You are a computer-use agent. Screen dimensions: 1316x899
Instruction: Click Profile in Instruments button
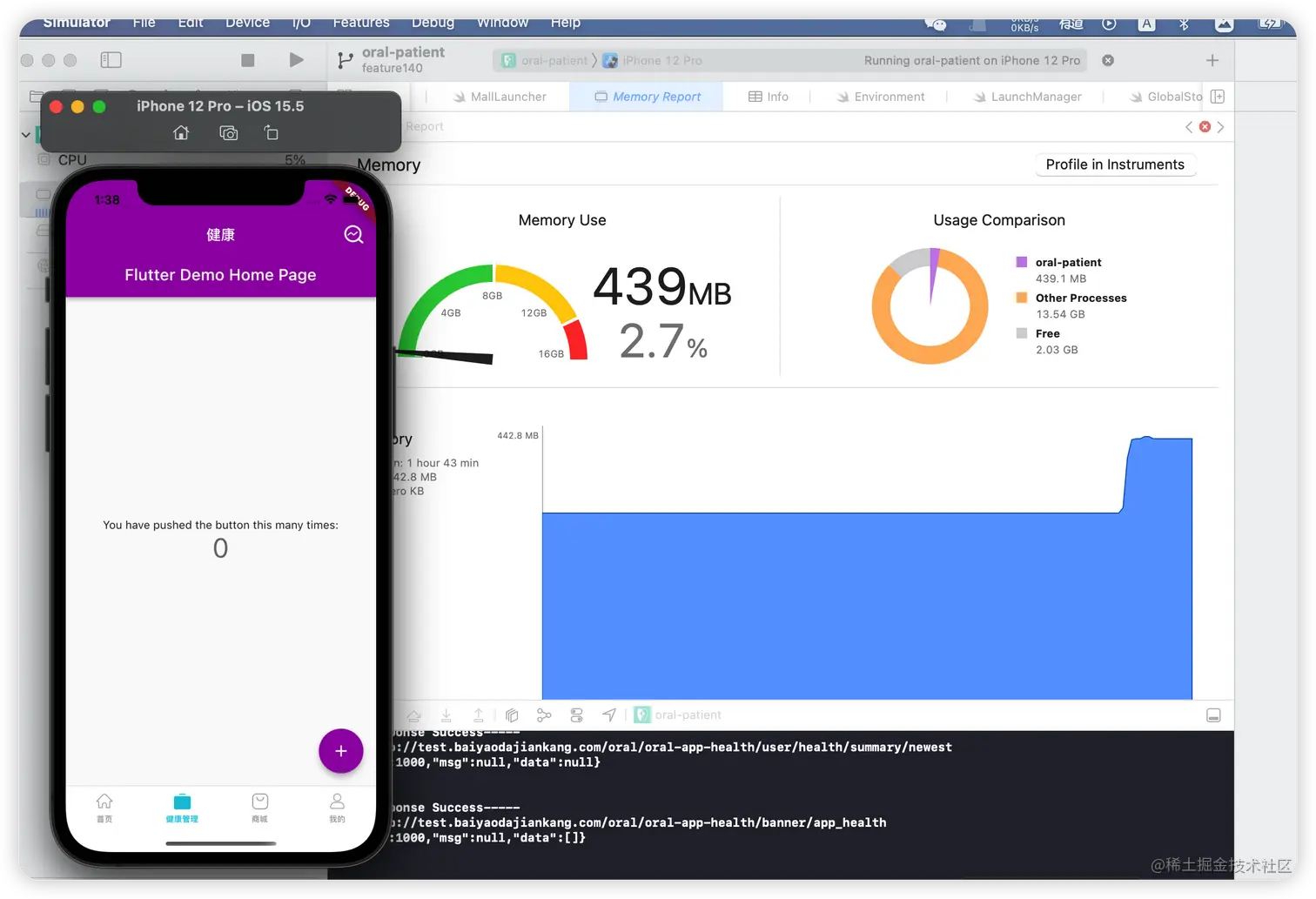[x=1115, y=164]
